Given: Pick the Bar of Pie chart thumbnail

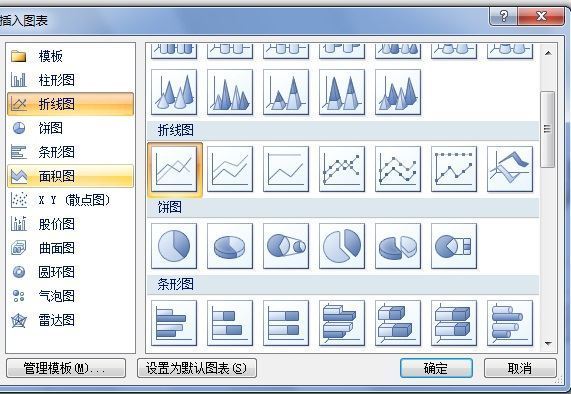Looking at the screenshot, I should click(x=454, y=246).
